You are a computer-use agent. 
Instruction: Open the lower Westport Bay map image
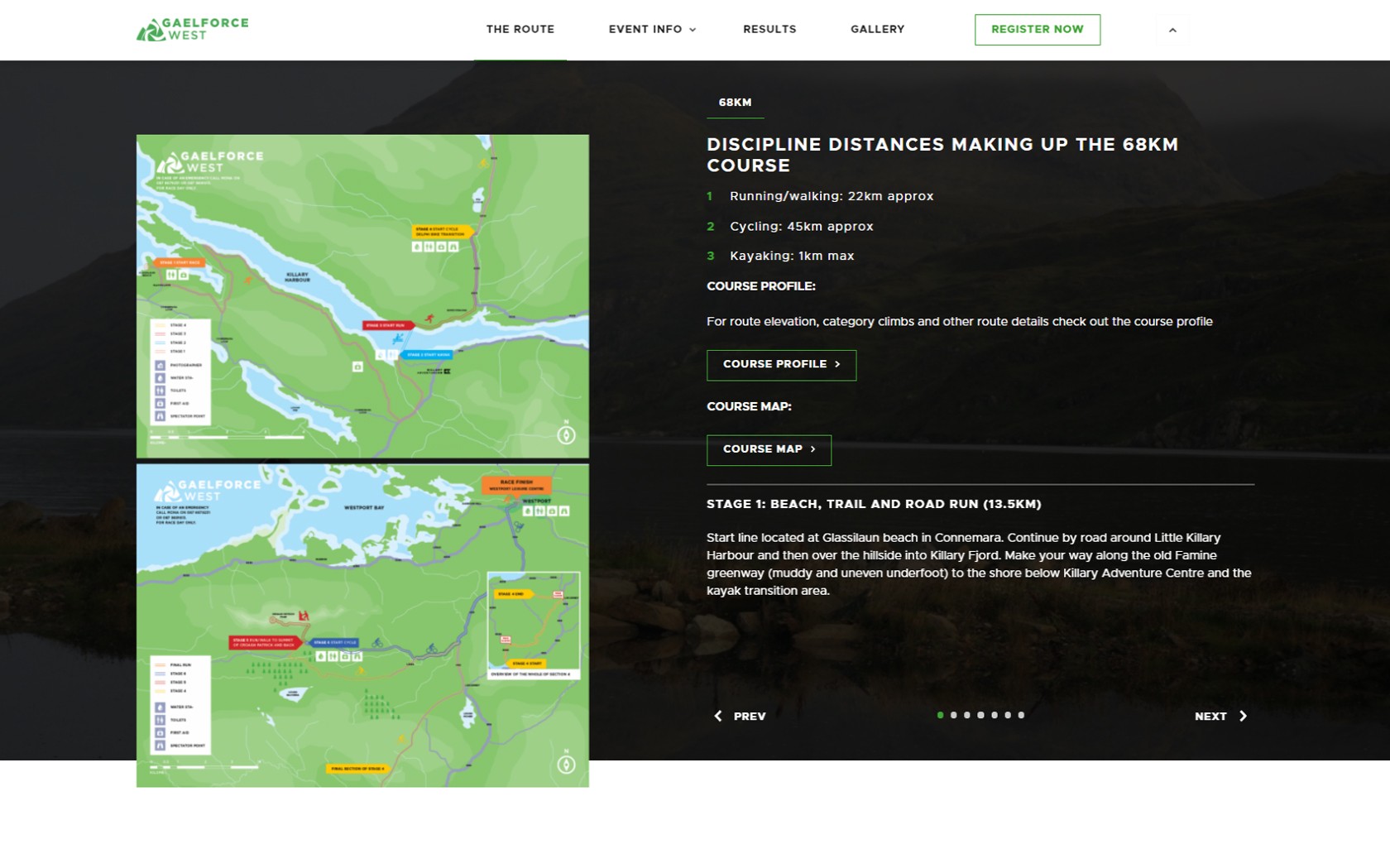pos(362,625)
